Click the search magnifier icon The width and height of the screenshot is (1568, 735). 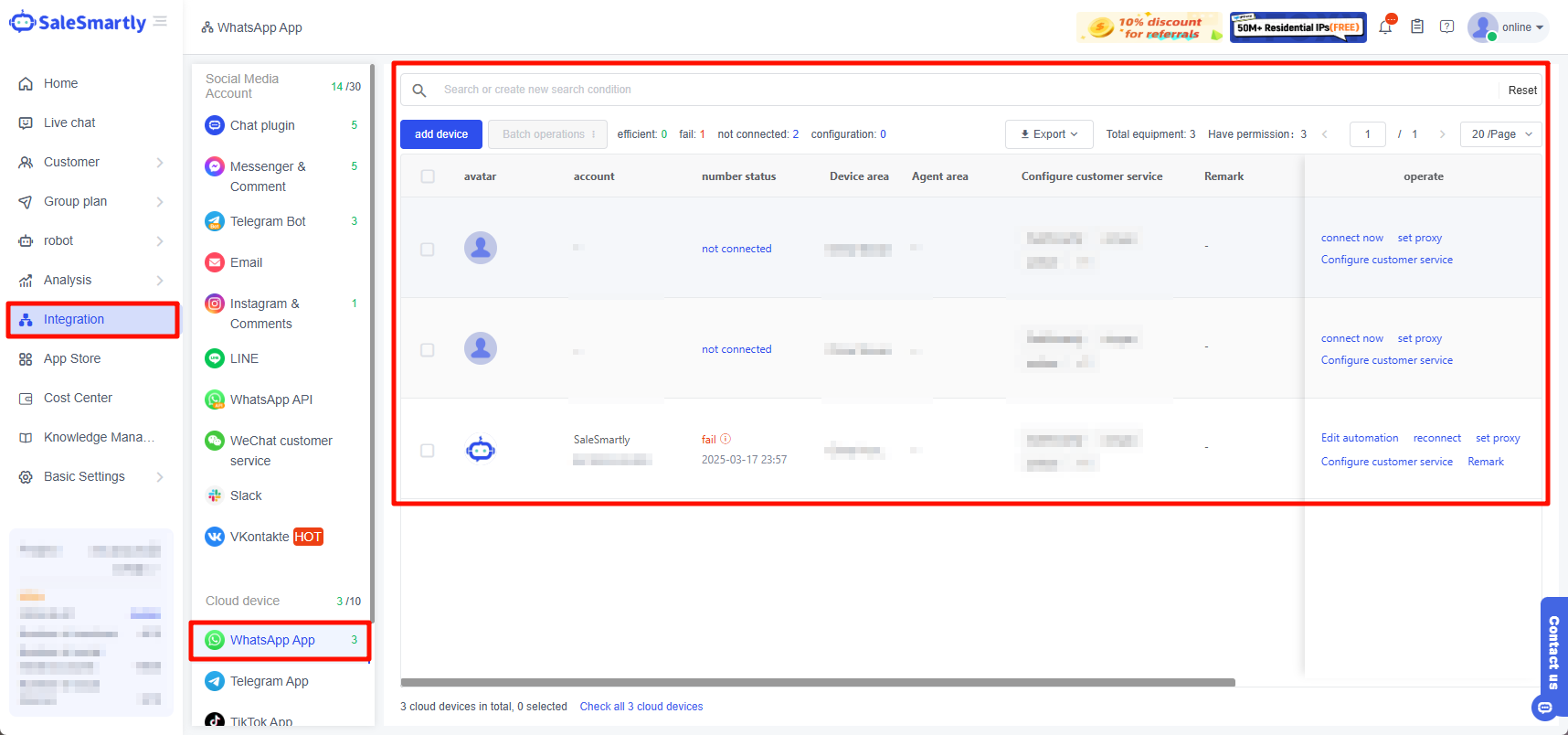(x=419, y=90)
